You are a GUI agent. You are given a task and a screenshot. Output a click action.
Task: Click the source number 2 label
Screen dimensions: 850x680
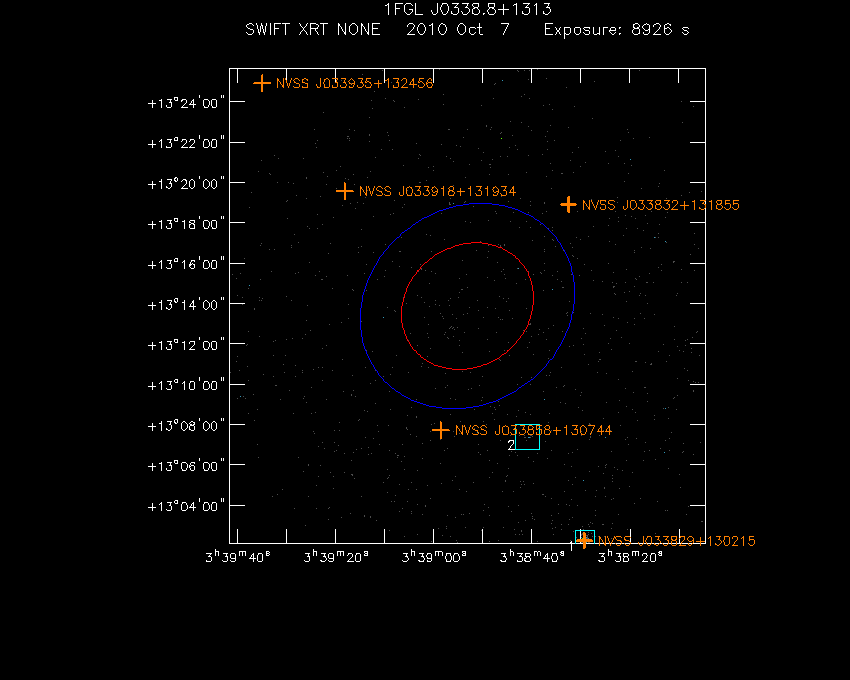(x=511, y=445)
